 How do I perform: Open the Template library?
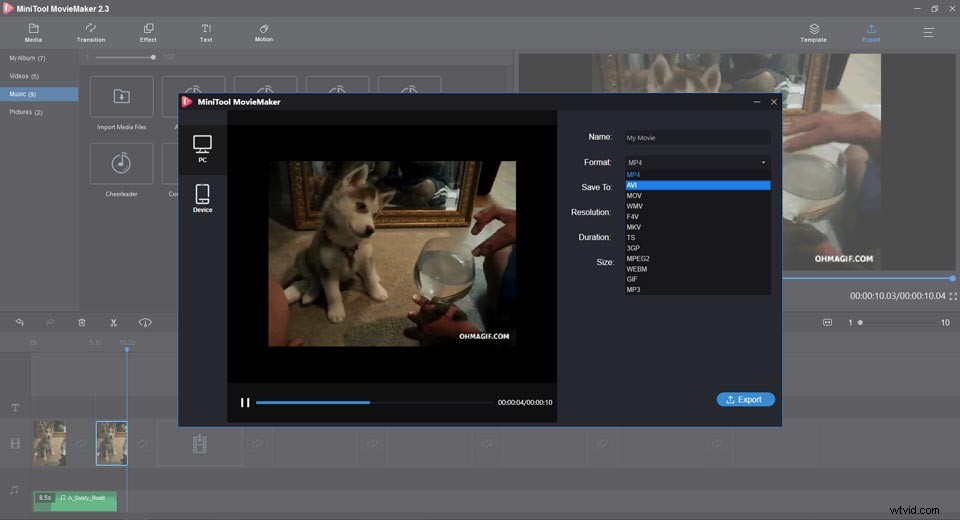[813, 32]
